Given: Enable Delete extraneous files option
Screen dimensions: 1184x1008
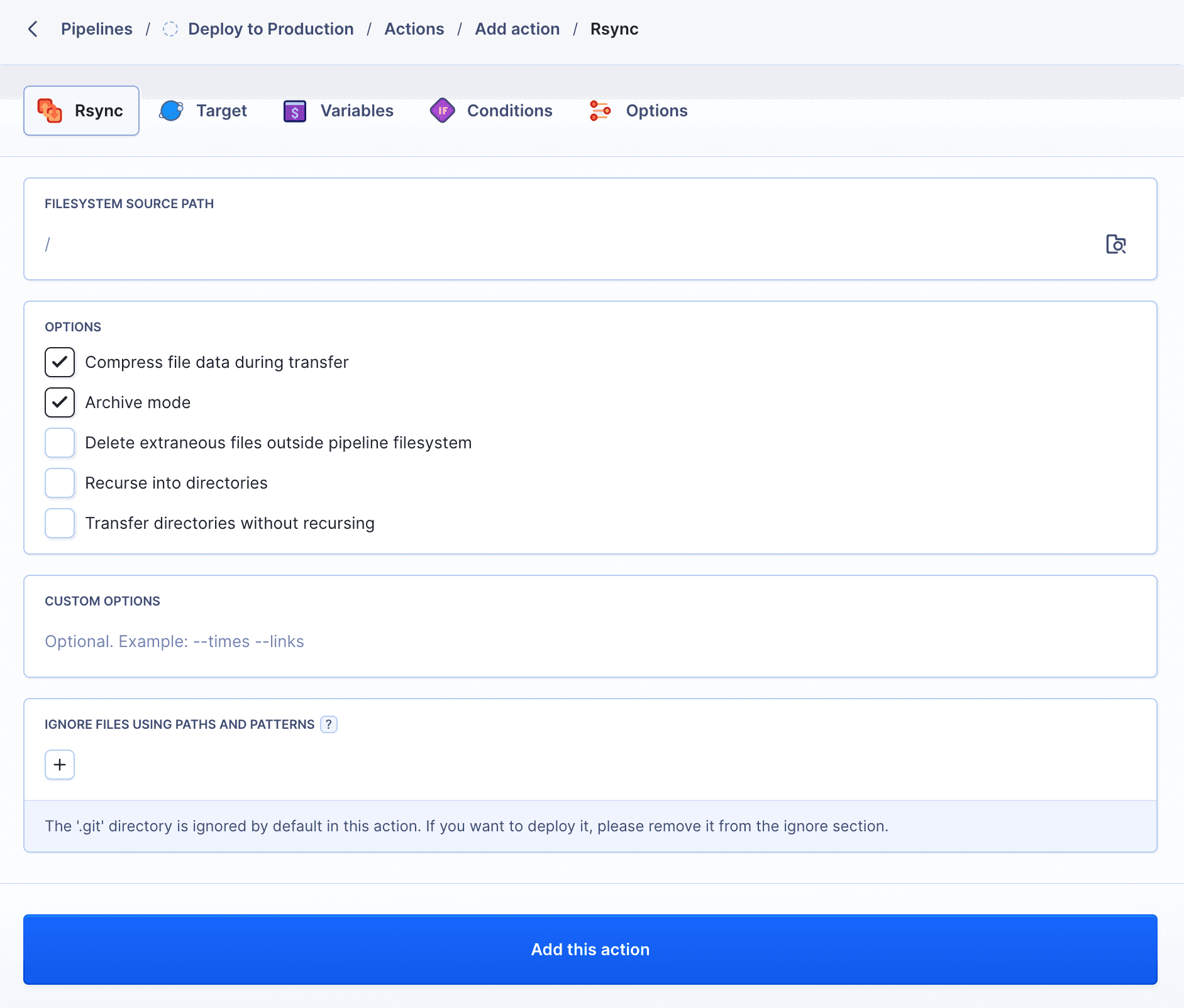Looking at the screenshot, I should point(60,443).
